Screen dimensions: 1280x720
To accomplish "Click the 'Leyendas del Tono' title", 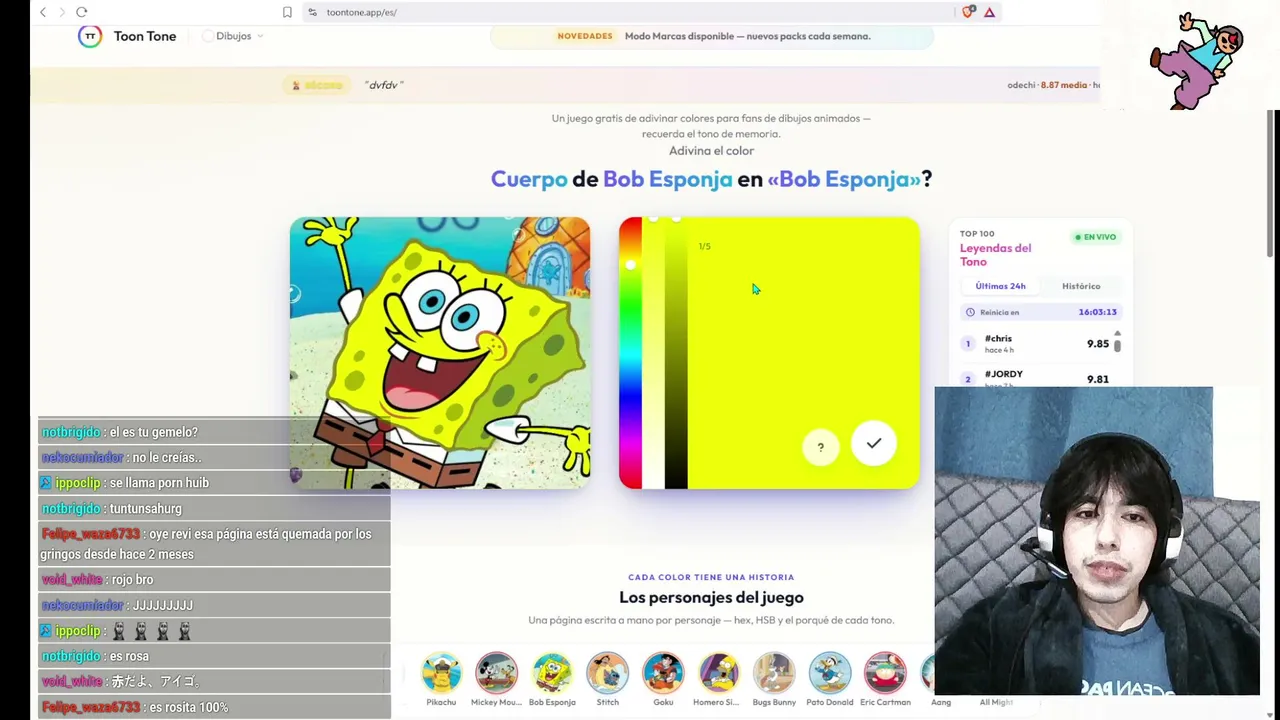I will [995, 255].
